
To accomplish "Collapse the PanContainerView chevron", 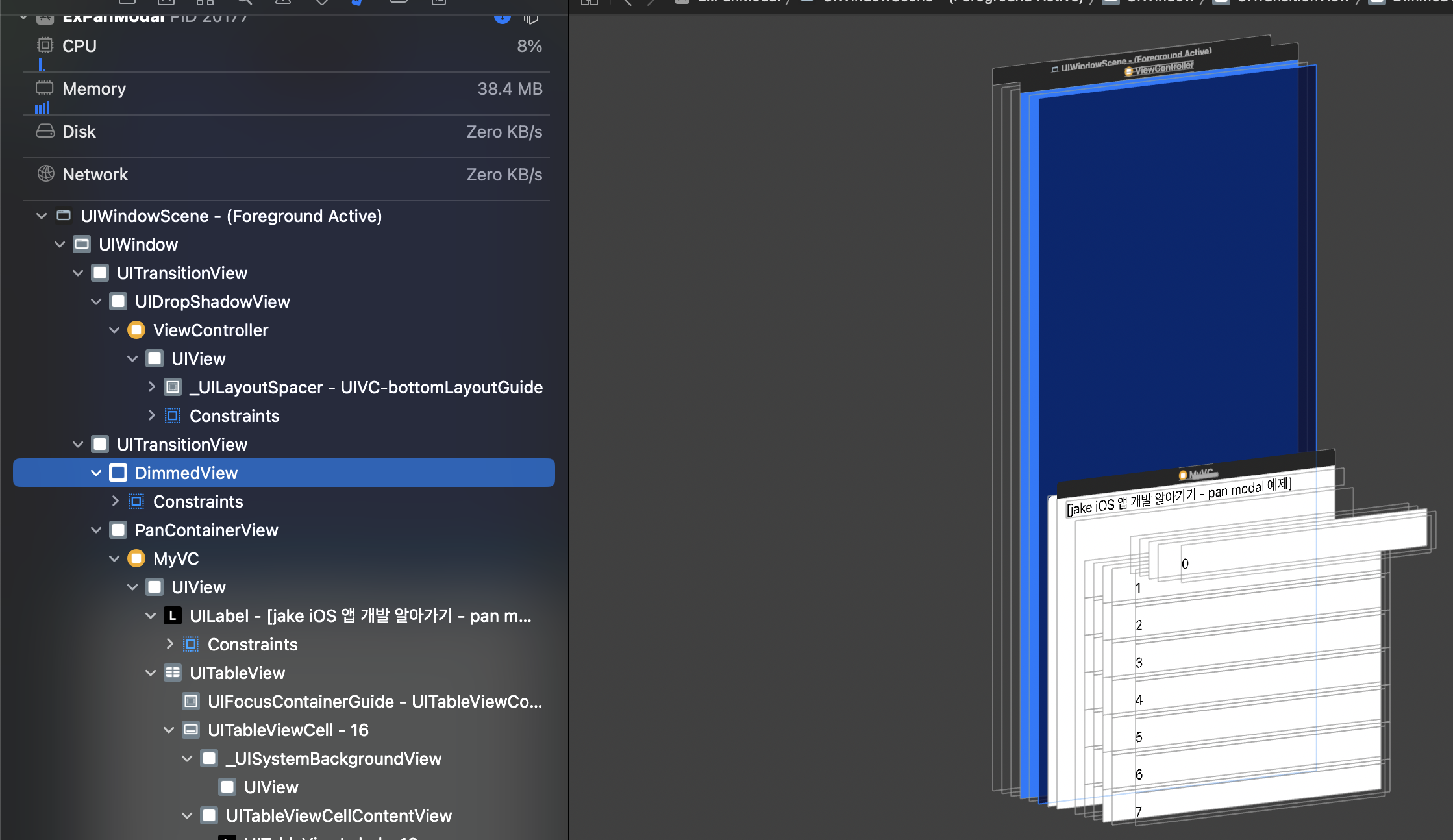I will tap(96, 530).
